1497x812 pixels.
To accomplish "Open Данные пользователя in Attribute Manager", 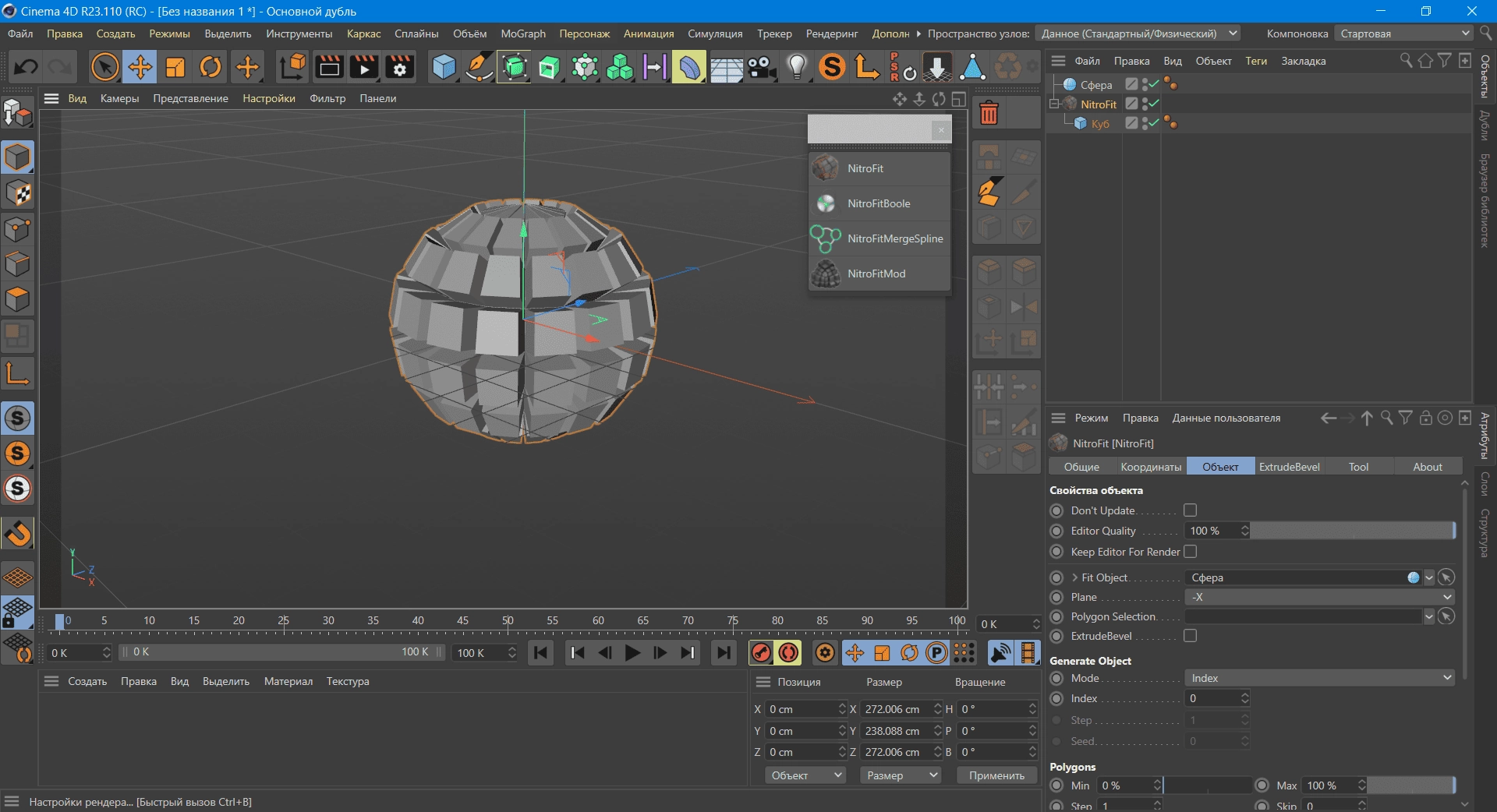I will click(x=1226, y=418).
